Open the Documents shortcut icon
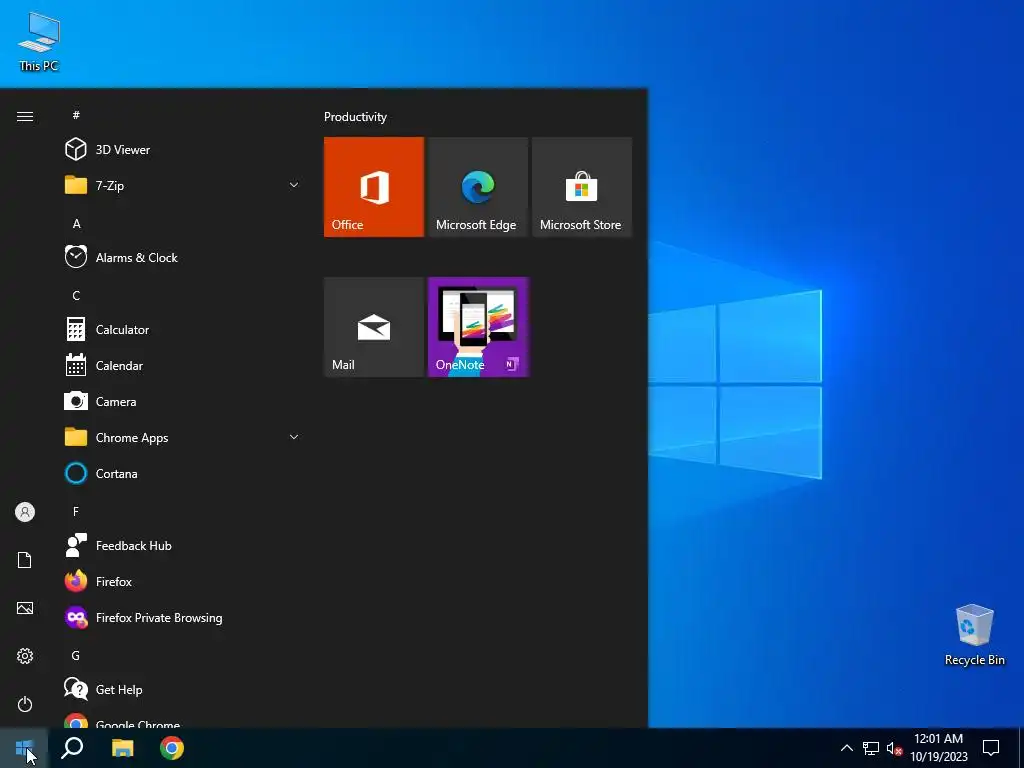This screenshot has height=768, width=1024. pos(25,560)
